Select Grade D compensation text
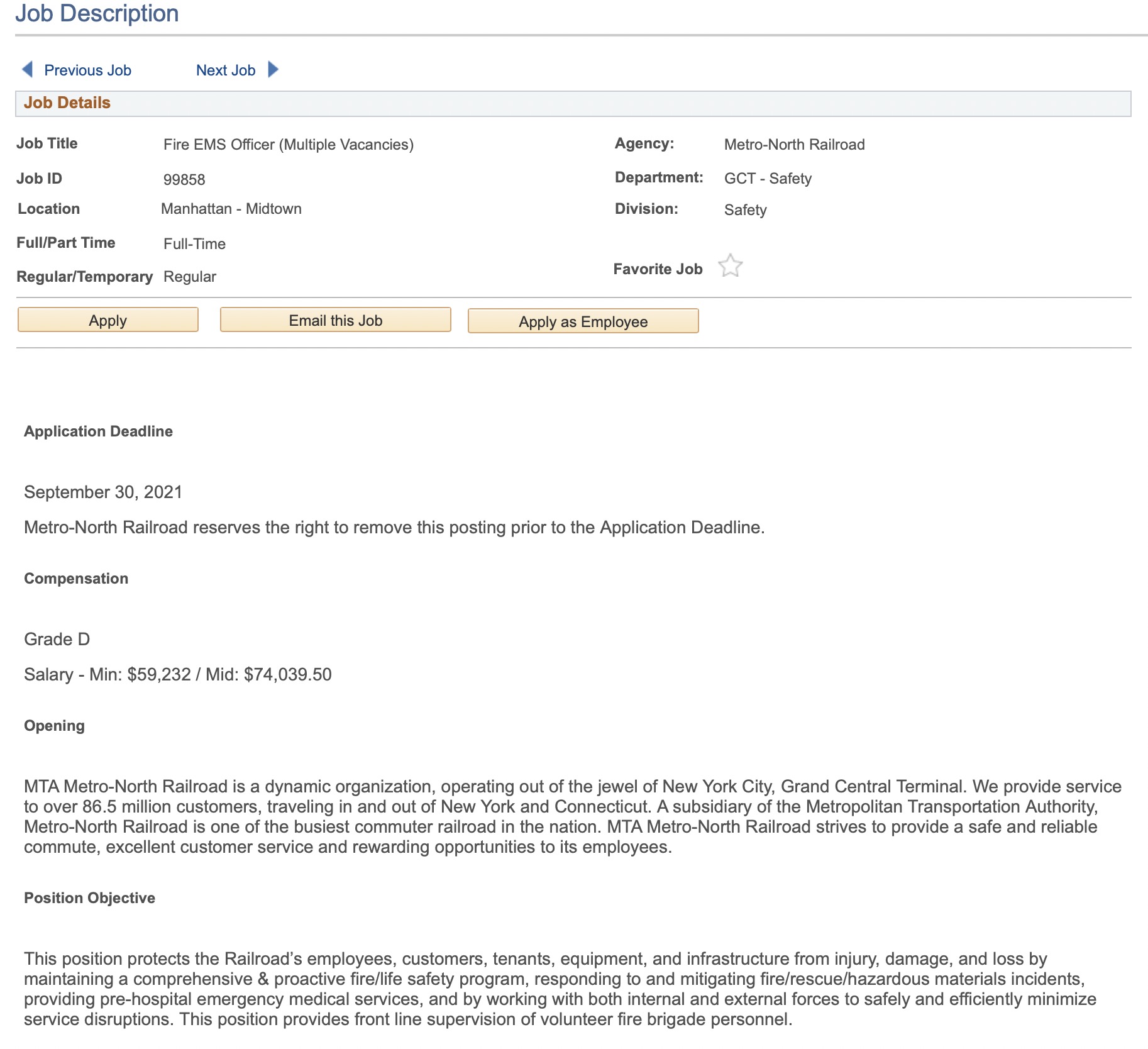 click(x=57, y=639)
